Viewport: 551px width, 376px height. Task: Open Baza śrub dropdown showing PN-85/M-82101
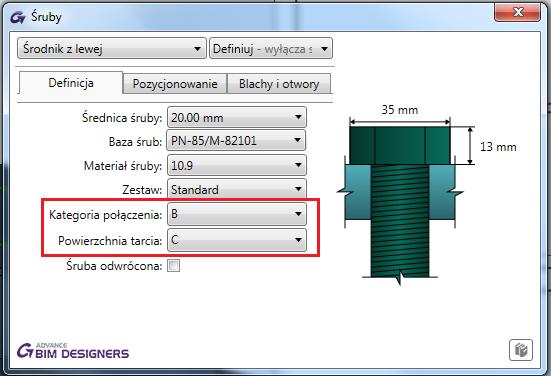(x=236, y=141)
